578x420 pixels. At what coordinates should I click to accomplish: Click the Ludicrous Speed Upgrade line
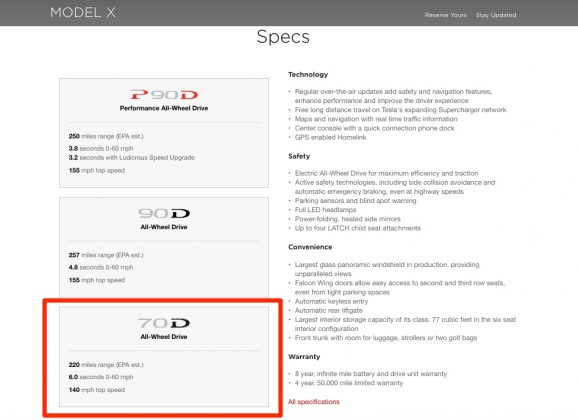(x=132, y=157)
